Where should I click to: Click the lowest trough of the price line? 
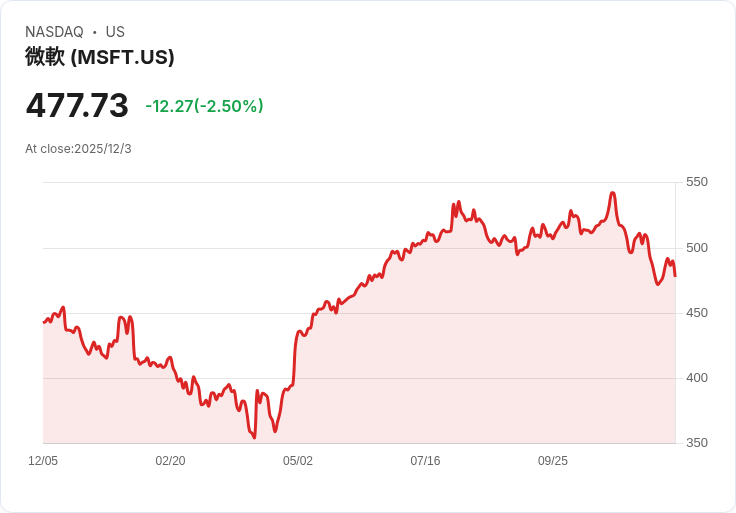[x=254, y=437]
